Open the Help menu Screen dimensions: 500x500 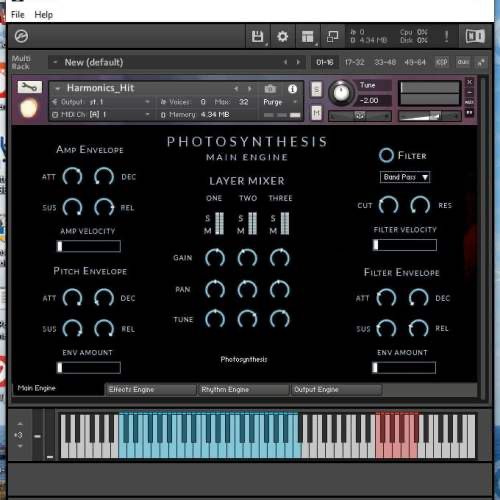pyautogui.click(x=43, y=15)
